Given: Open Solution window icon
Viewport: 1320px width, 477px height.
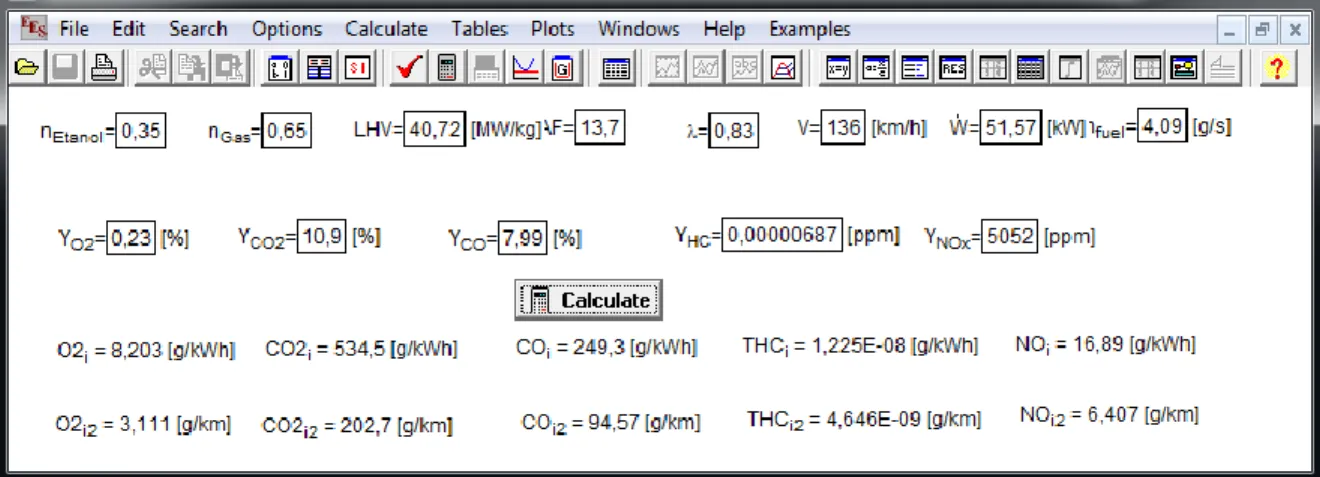Looking at the screenshot, I should 916,68.
